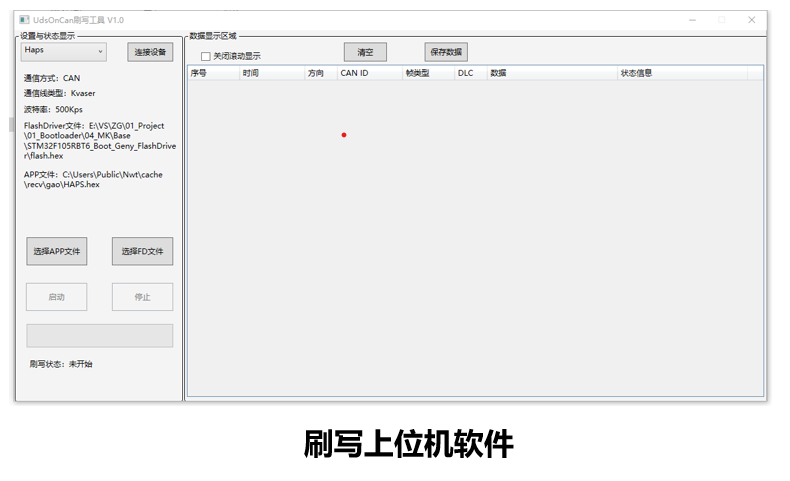Click the 刷写状态: 未开始 status text
Image resolution: width=790 pixels, height=481 pixels.
click(61, 364)
